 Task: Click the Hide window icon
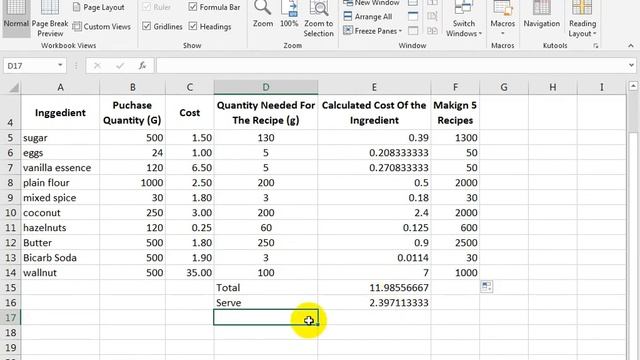click(413, 16)
